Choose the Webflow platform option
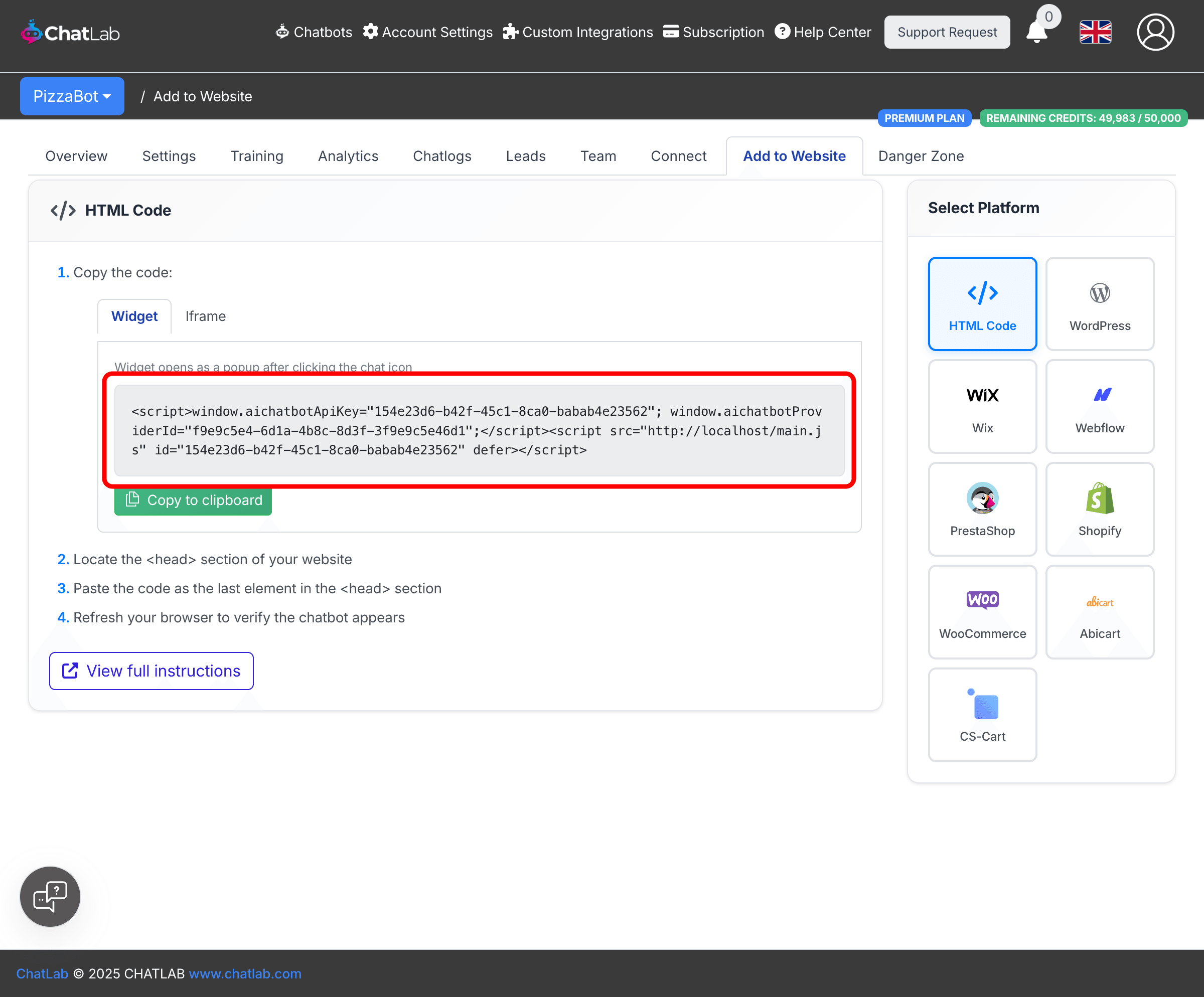This screenshot has width=1204, height=997. coord(1099,406)
